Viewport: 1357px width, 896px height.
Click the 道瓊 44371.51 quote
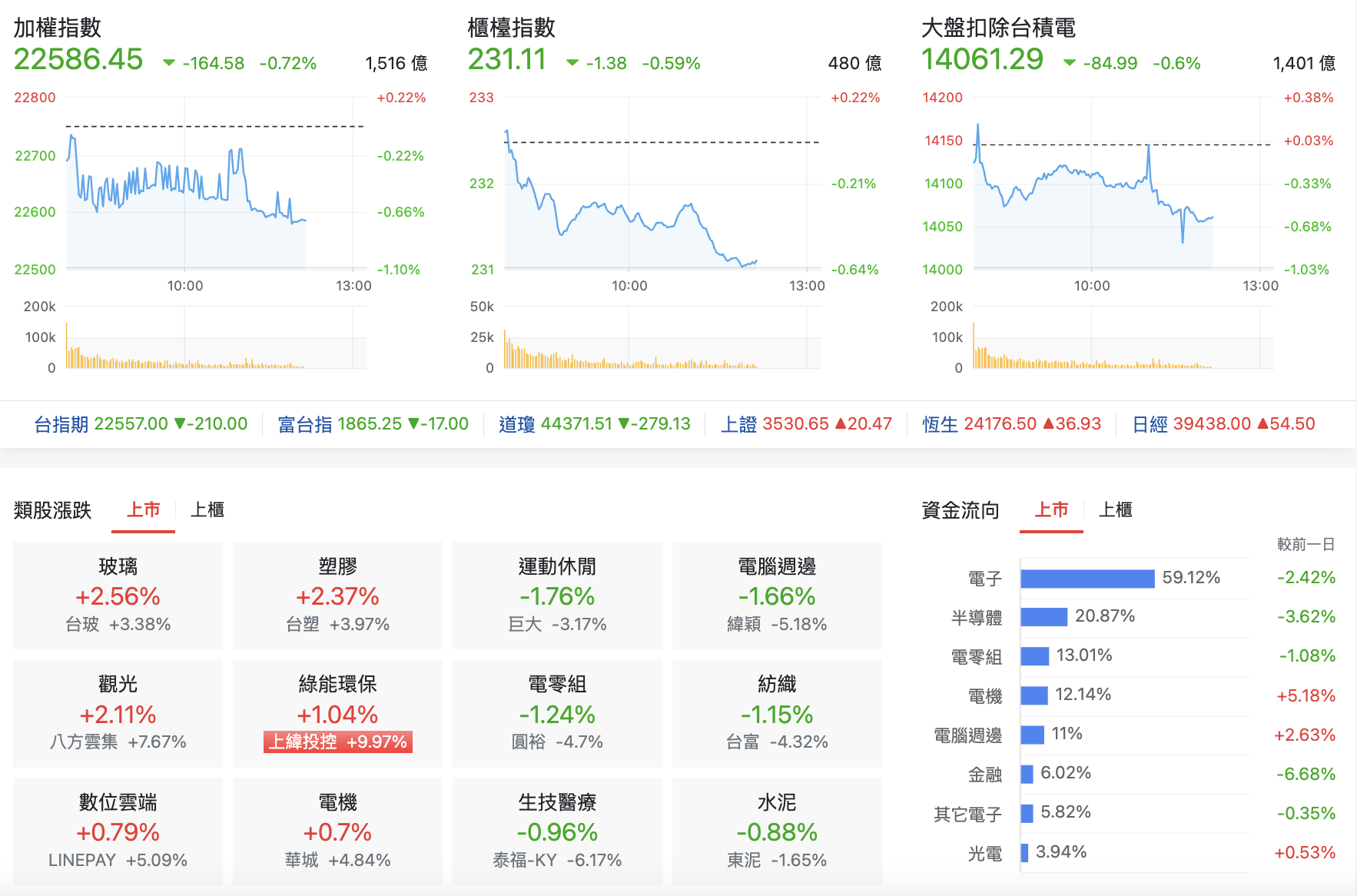594,423
